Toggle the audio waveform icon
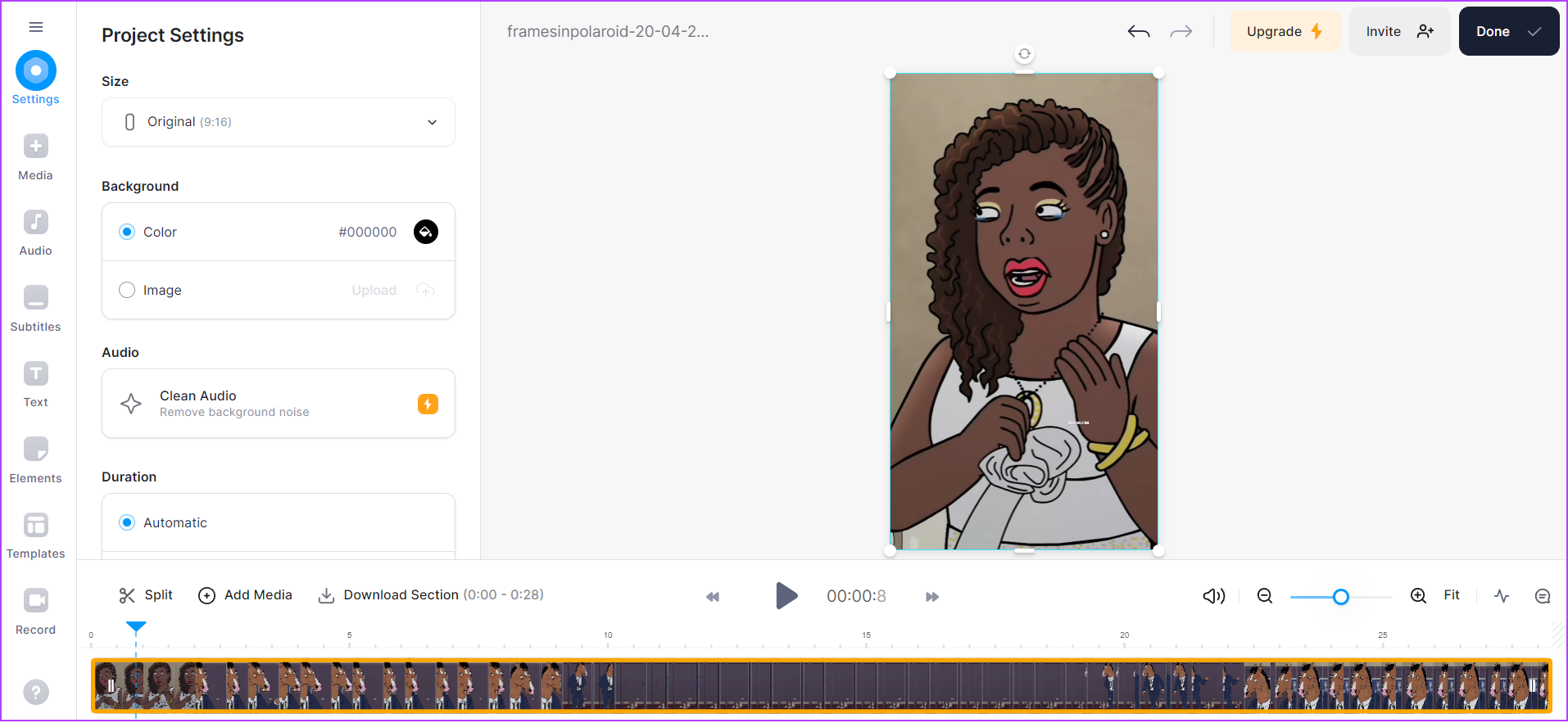Screen dimensions: 1568x723 pyautogui.click(x=1502, y=596)
